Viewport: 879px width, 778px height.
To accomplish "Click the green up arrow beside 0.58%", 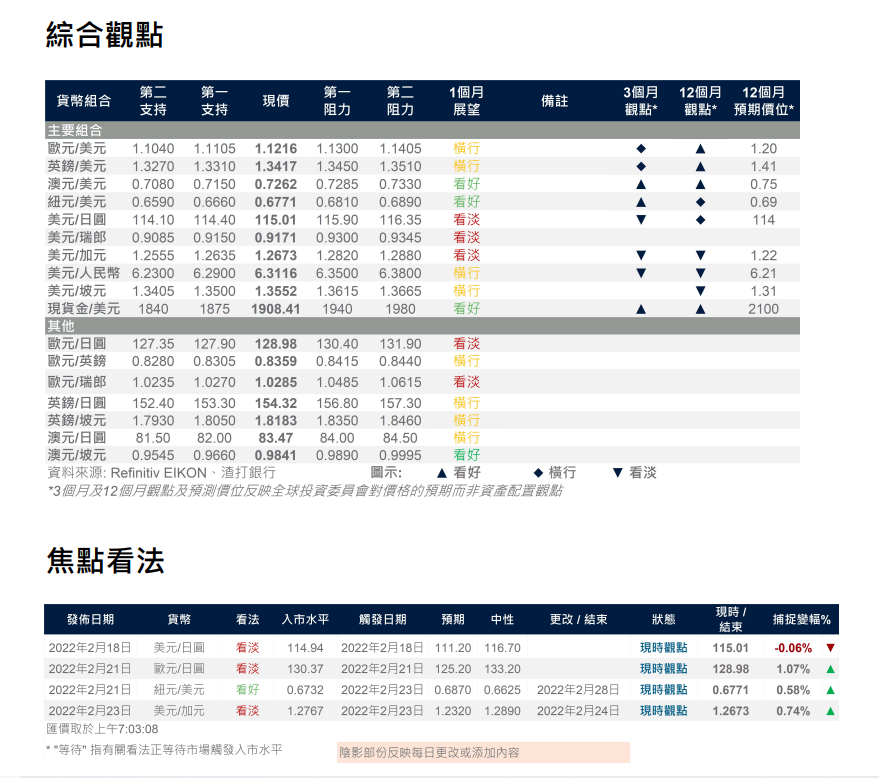I will pyautogui.click(x=831, y=690).
